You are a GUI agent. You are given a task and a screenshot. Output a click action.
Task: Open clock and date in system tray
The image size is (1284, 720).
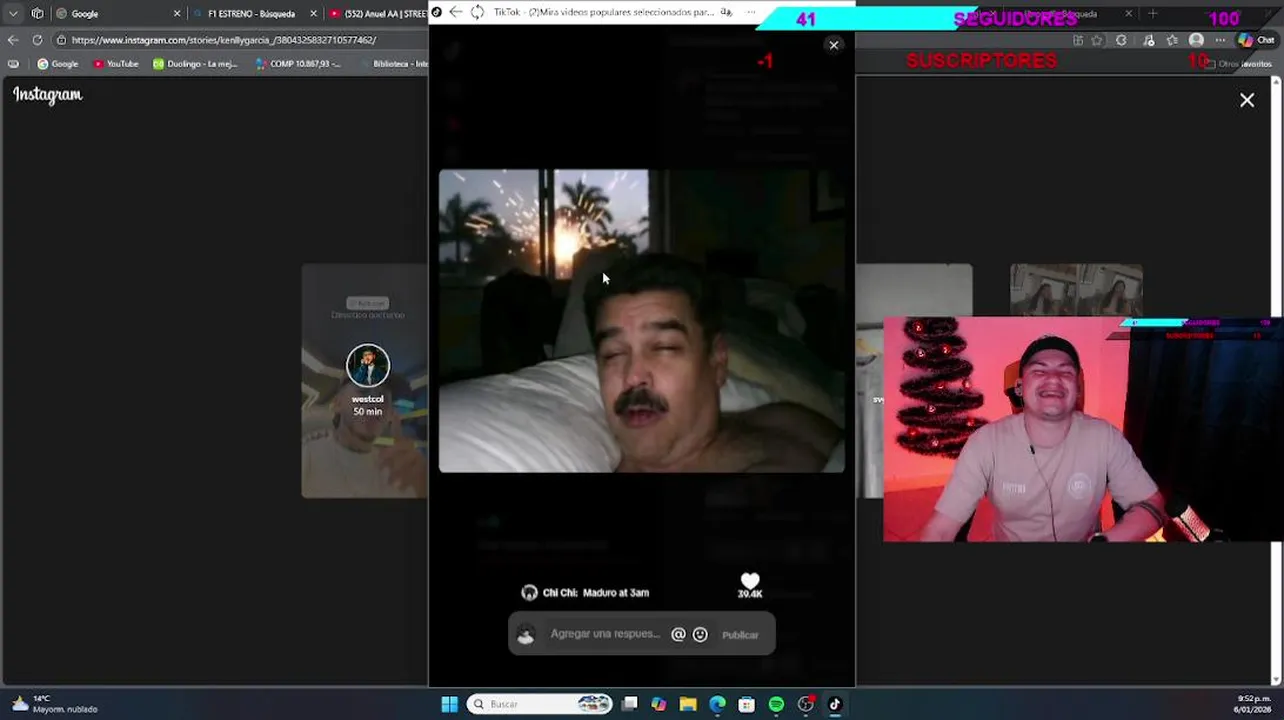1254,704
